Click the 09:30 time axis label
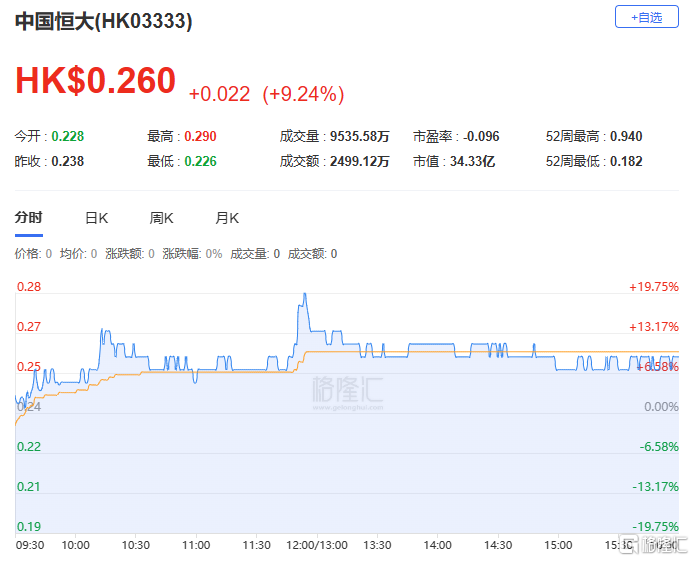 [x=30, y=545]
